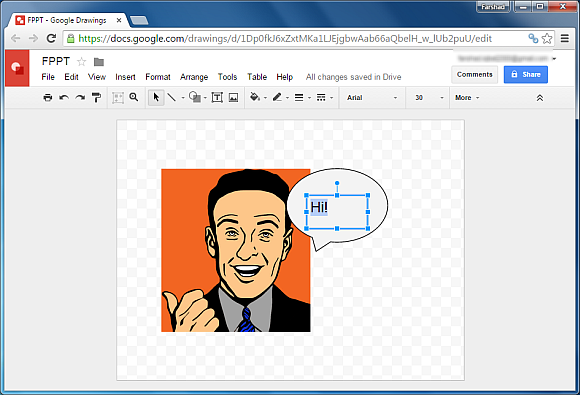Open the Line weight options

coord(299,98)
